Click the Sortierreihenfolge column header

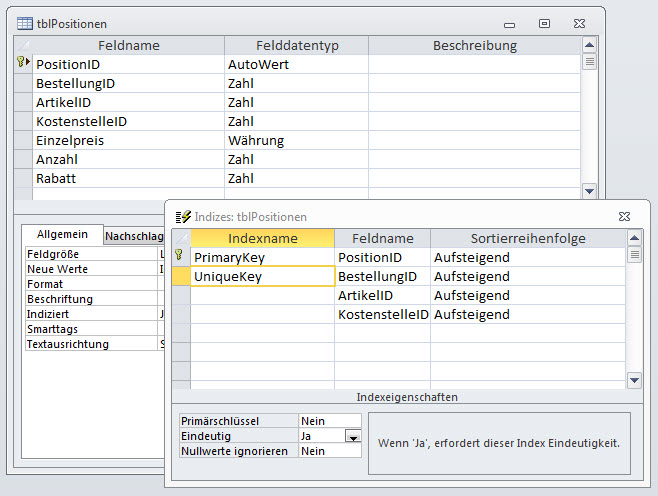pyautogui.click(x=528, y=239)
